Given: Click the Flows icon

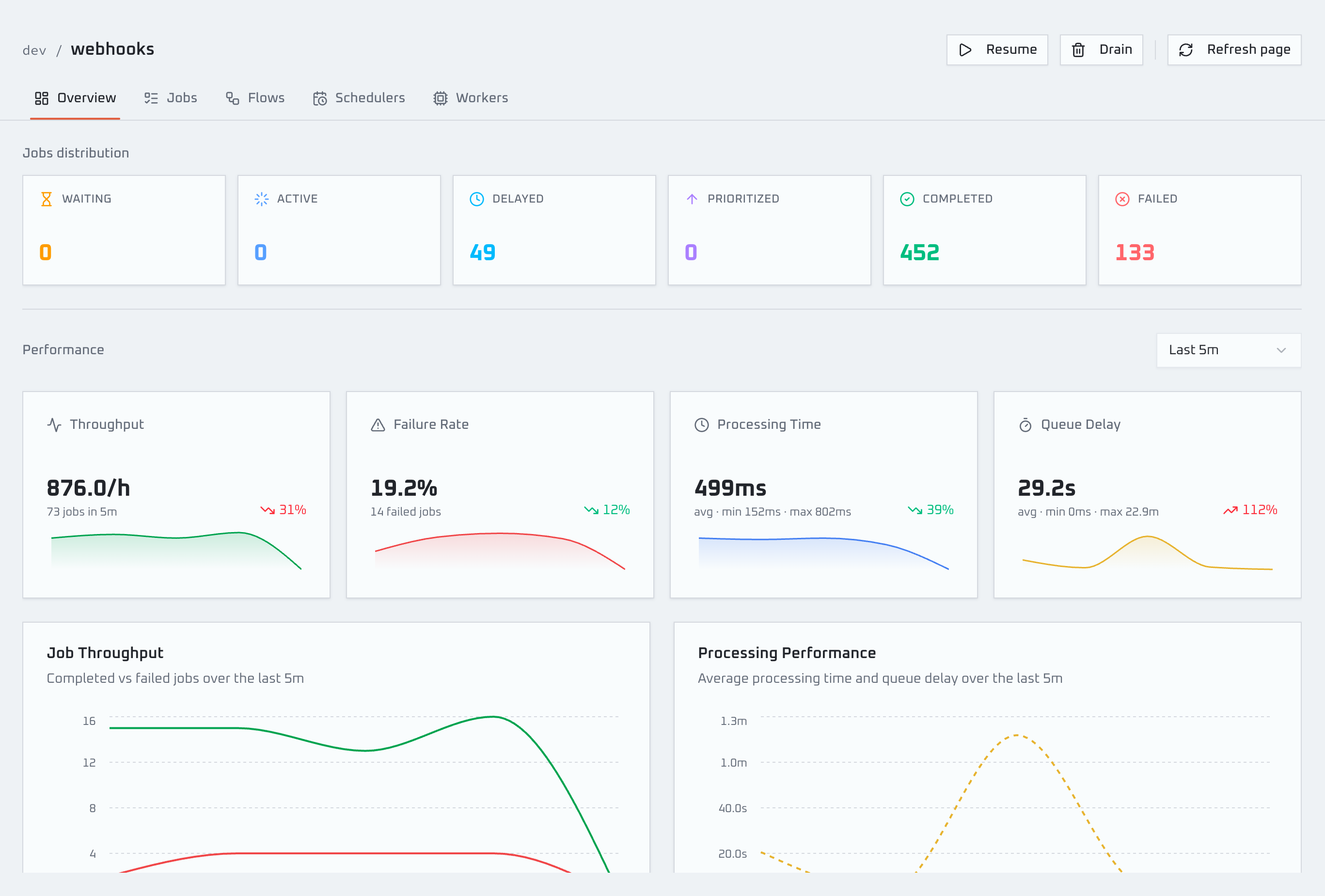Looking at the screenshot, I should [x=232, y=98].
